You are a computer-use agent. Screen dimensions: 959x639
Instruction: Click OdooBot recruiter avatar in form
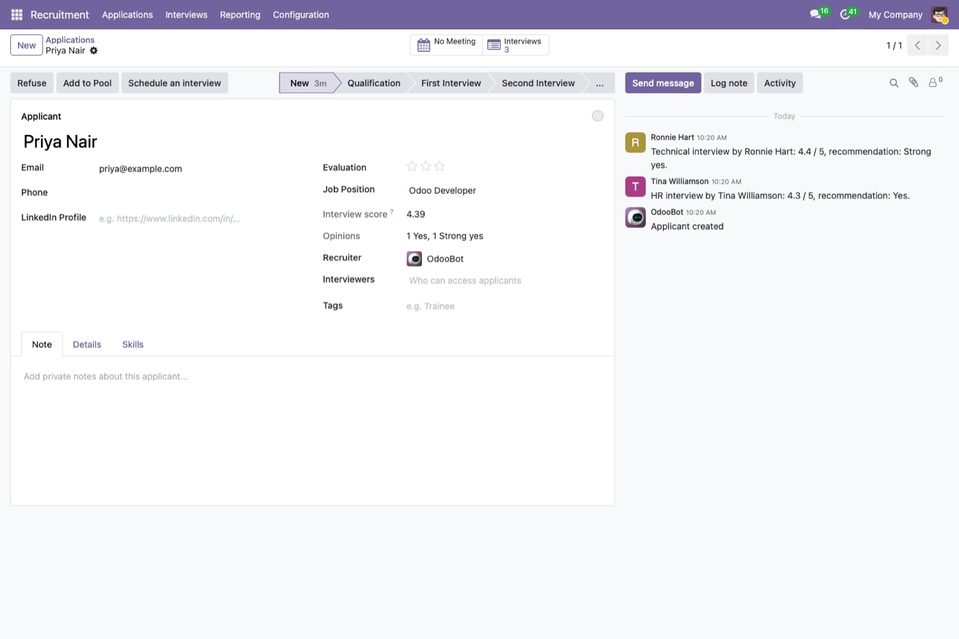pos(414,259)
